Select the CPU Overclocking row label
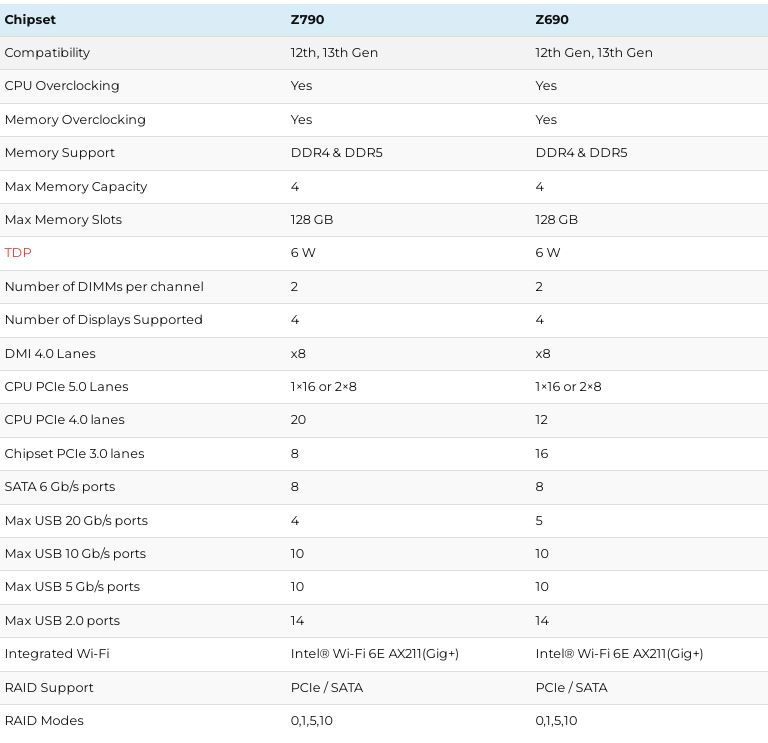Image resolution: width=768 pixels, height=743 pixels. (62, 86)
